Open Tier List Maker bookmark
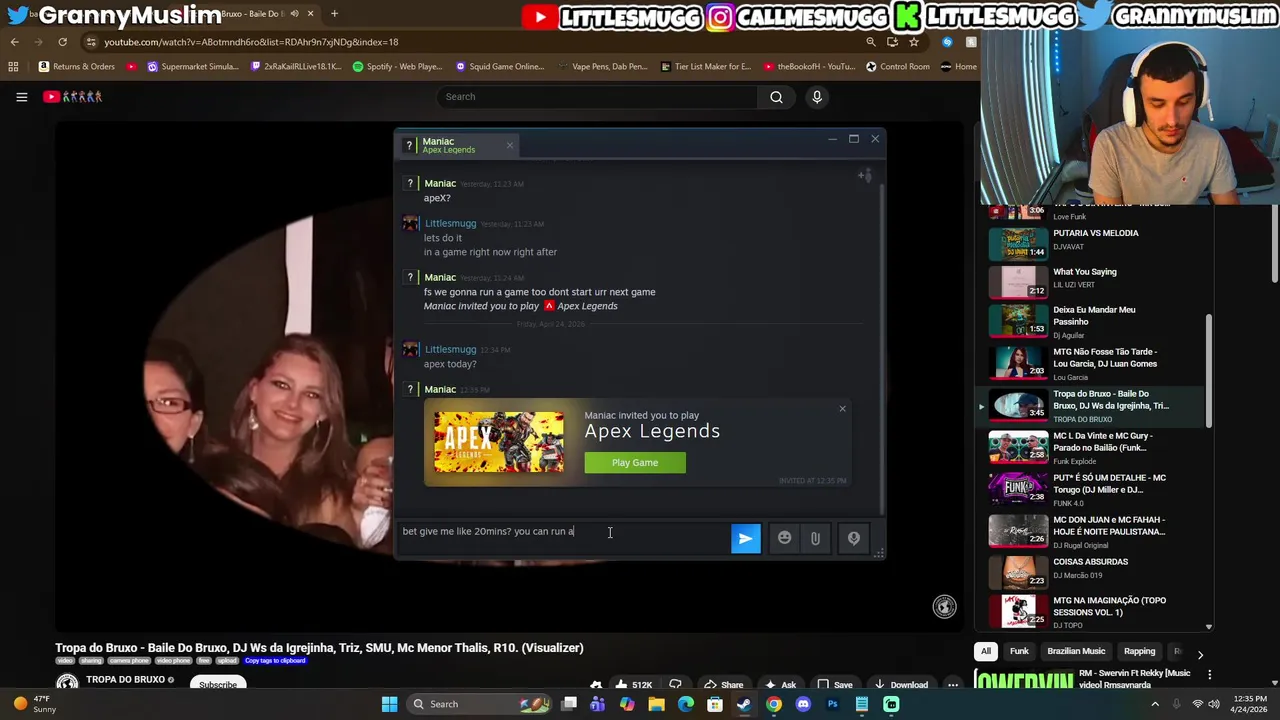 [705, 67]
